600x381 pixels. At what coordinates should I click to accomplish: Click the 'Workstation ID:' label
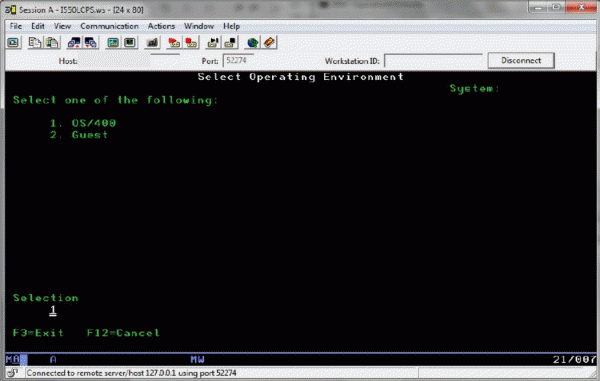coord(352,61)
